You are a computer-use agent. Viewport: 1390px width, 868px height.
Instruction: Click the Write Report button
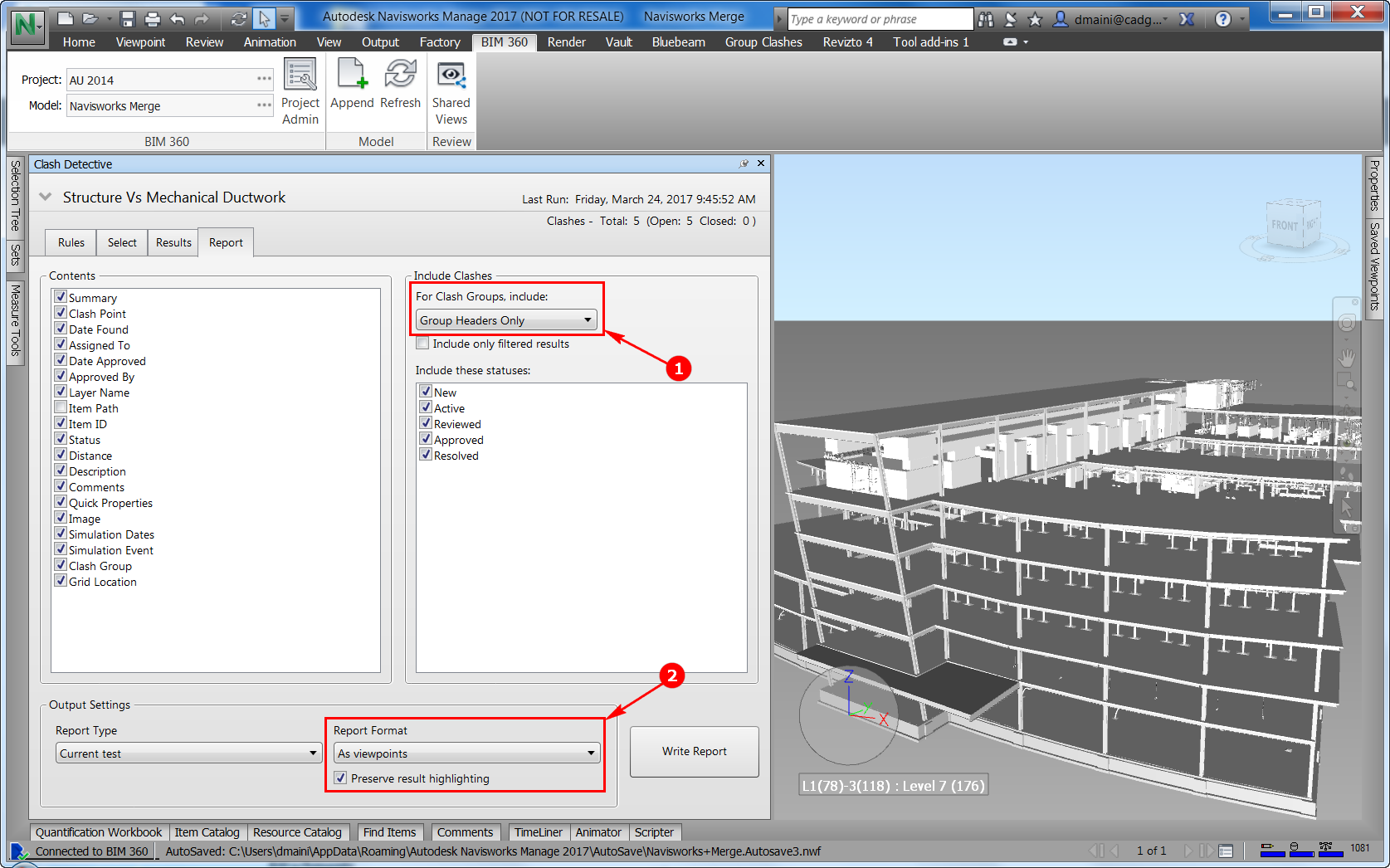coord(695,752)
